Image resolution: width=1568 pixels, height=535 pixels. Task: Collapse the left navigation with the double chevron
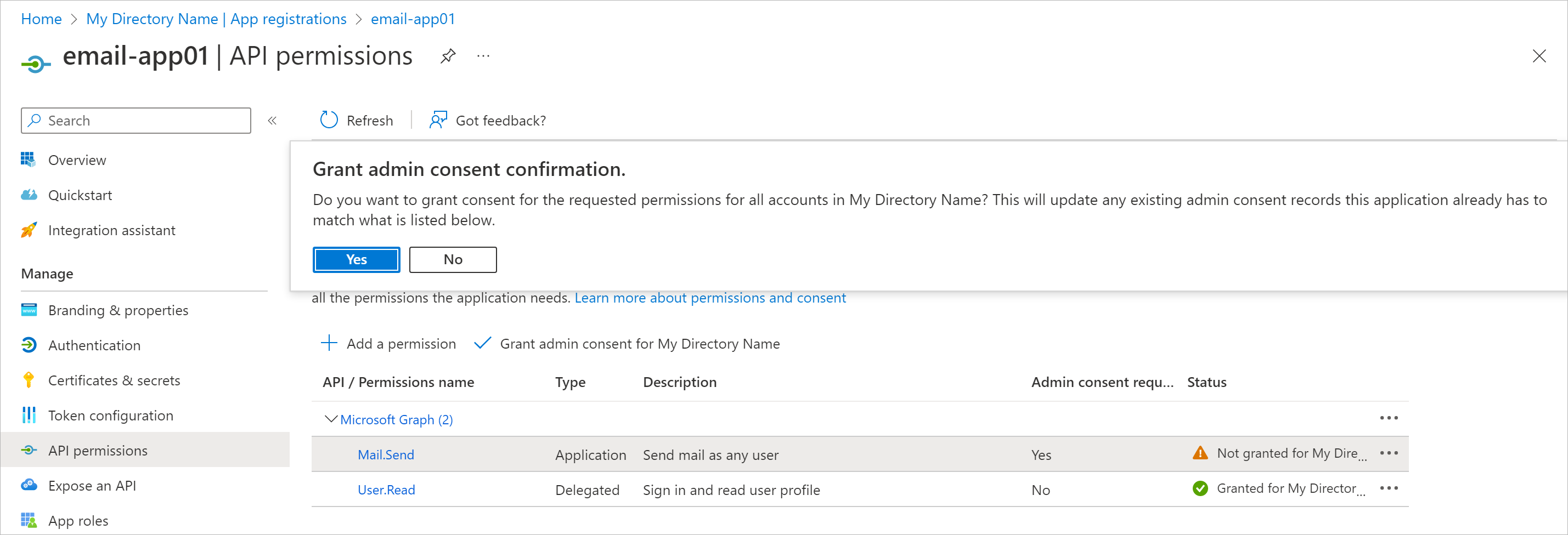pyautogui.click(x=272, y=121)
